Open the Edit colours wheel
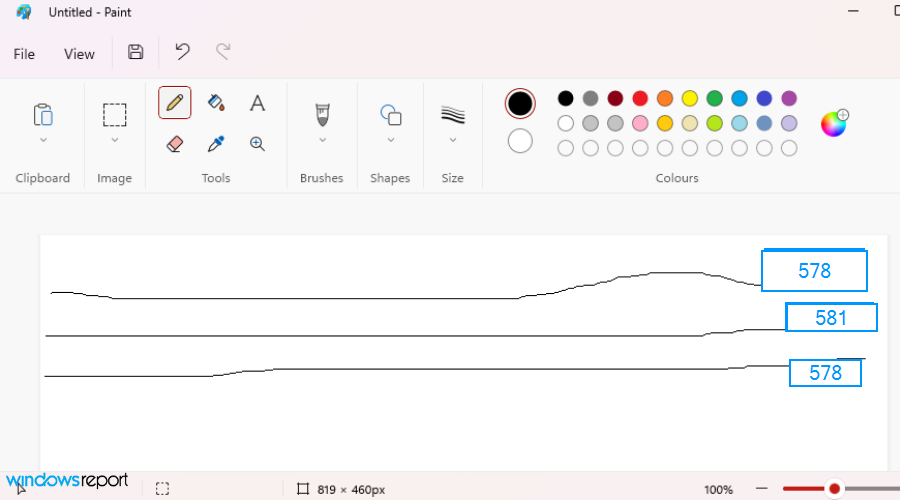The image size is (900, 500). pyautogui.click(x=834, y=123)
